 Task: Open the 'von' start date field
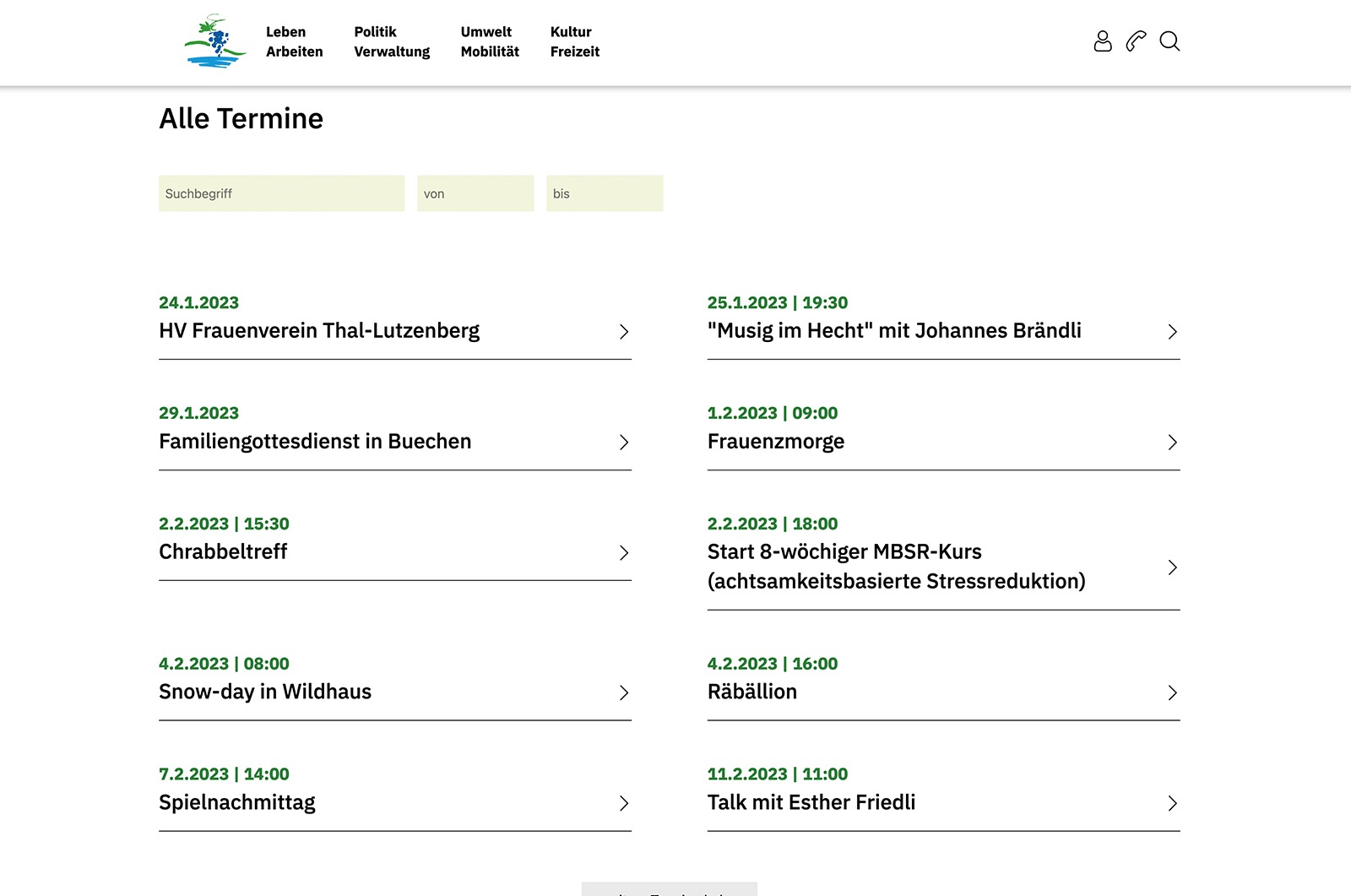tap(475, 193)
